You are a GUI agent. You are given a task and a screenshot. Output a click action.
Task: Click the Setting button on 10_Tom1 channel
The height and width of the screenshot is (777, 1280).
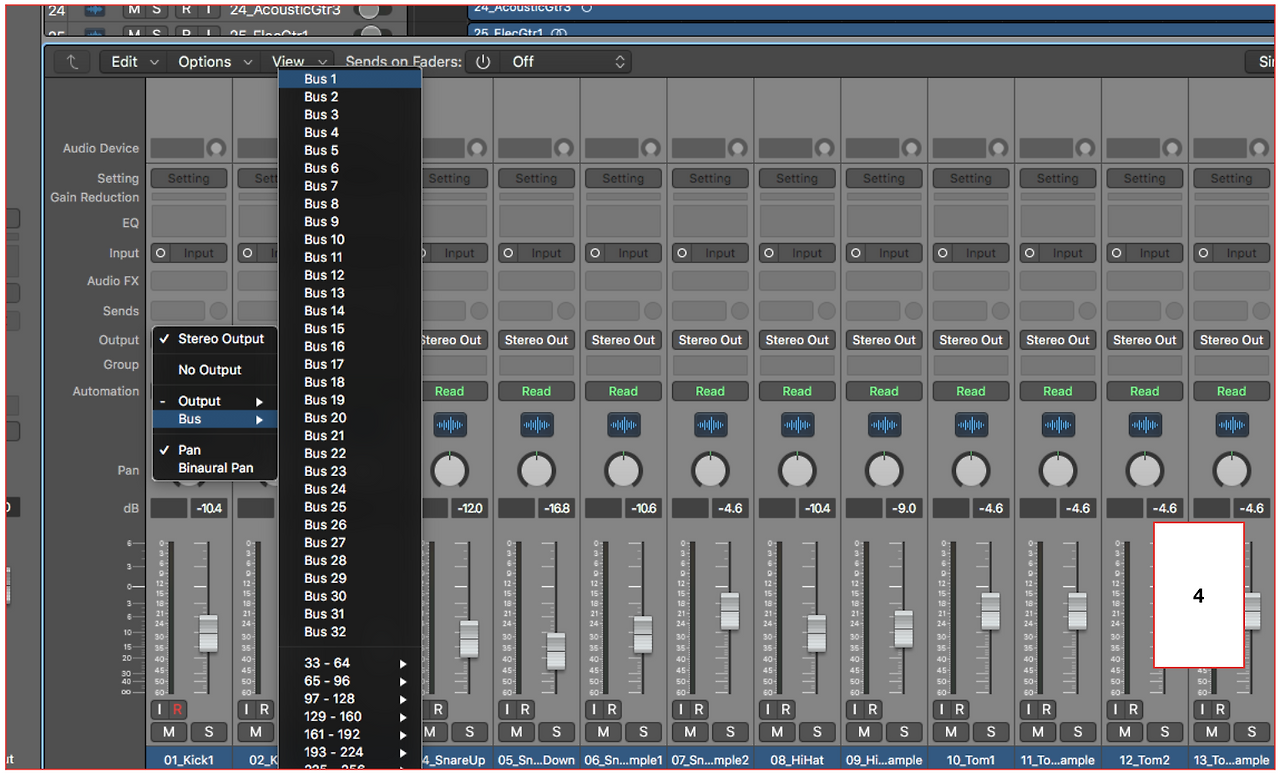coord(970,179)
